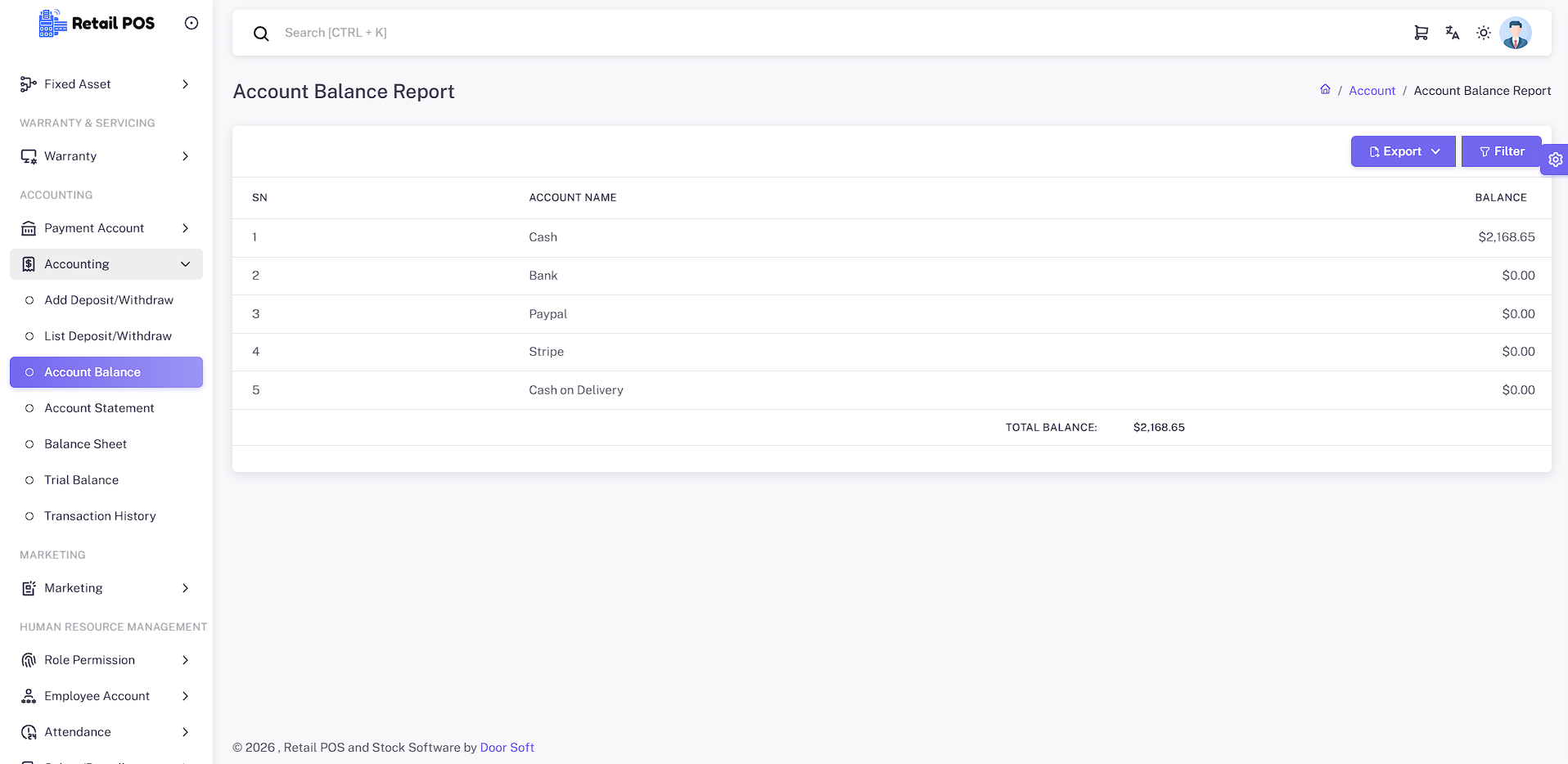Open Balance Sheet menu item
The image size is (1568, 764).
pos(106,444)
